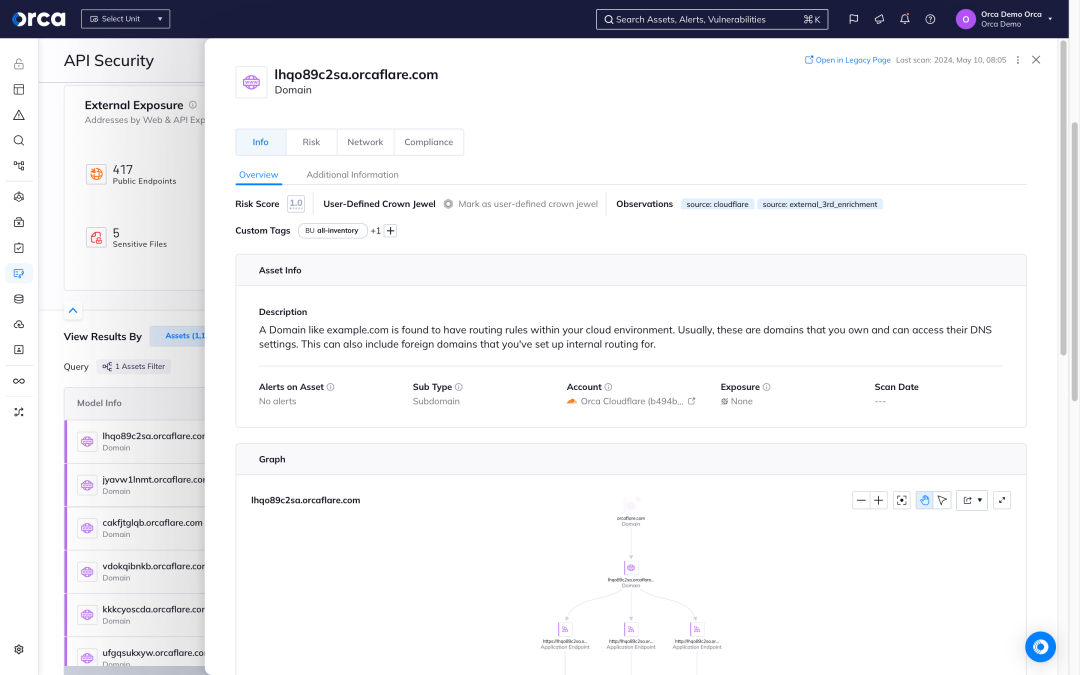
Task: Click the flag icon in the top bar
Action: (853, 19)
